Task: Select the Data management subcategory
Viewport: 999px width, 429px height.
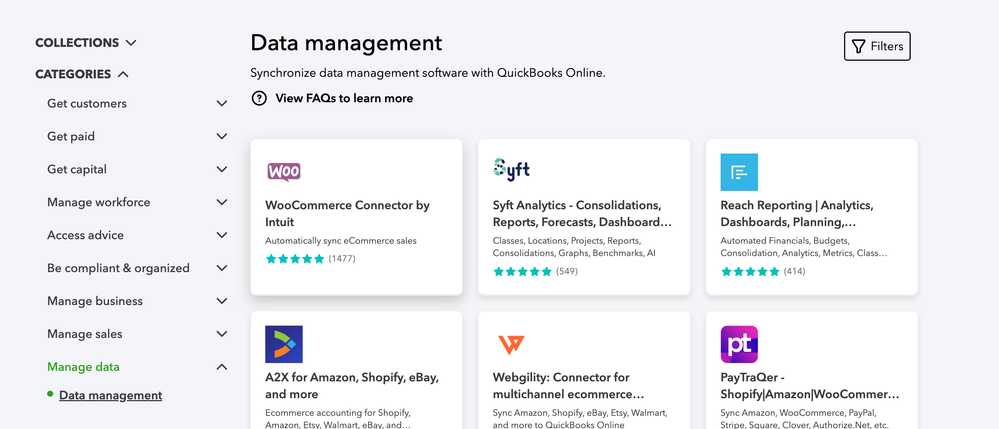Action: tap(110, 395)
